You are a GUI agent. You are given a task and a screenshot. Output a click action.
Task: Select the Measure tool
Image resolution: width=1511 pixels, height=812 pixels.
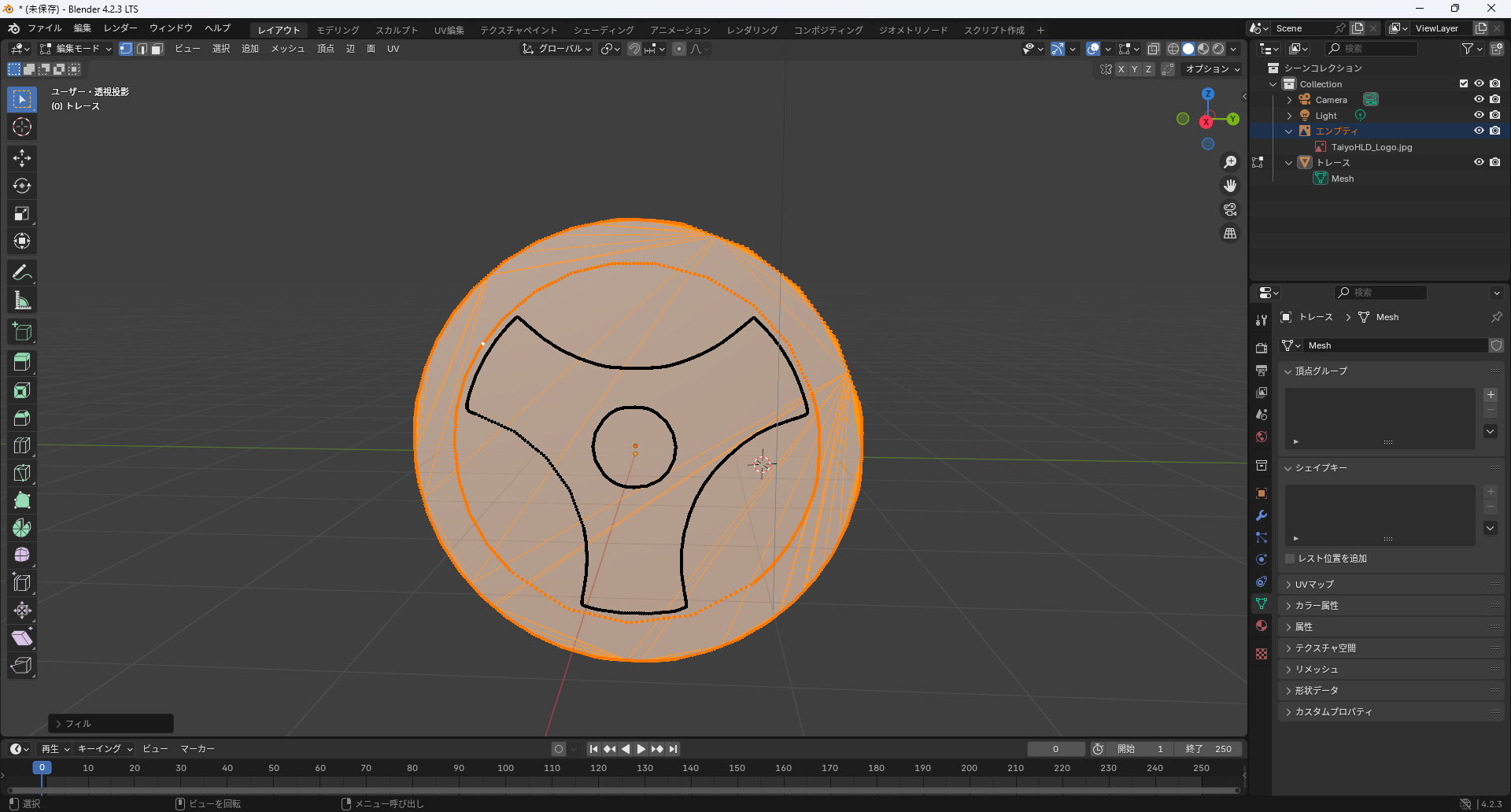coord(22,301)
